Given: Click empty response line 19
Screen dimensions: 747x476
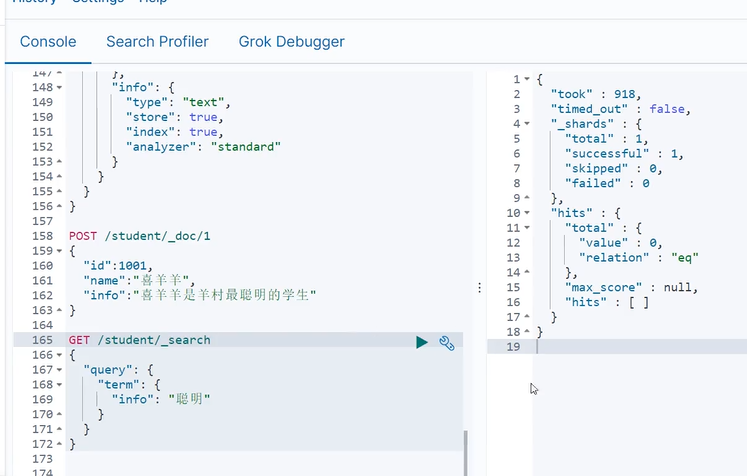Looking at the screenshot, I should pos(617,347).
